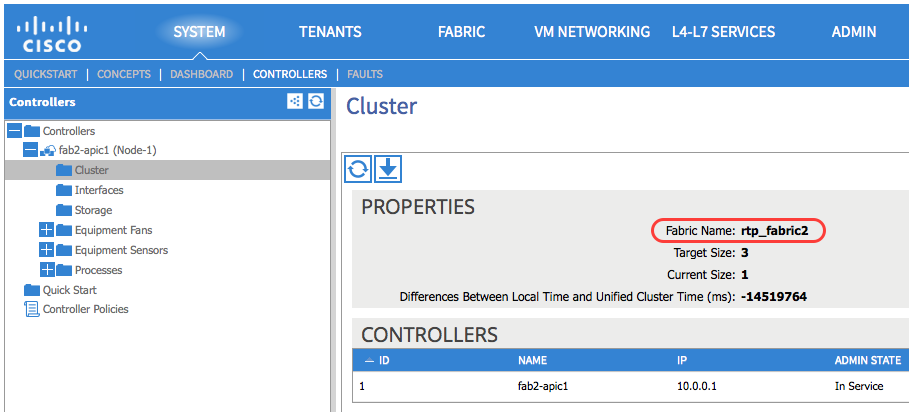Viewport: 909px width, 412px height.
Task: Collapse the Controllers root tree node
Action: [15, 131]
